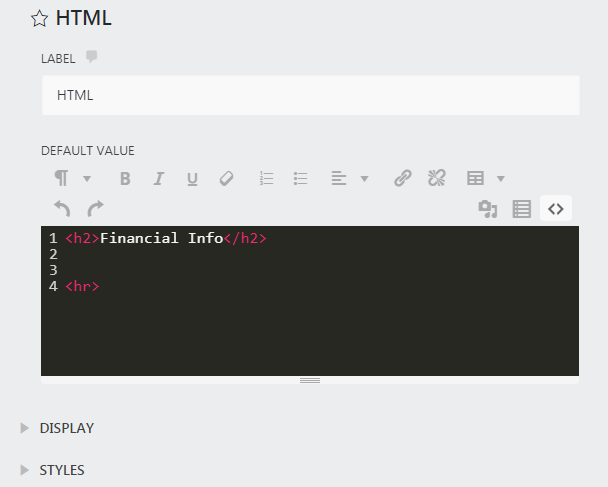The height and width of the screenshot is (487, 608).
Task: Toggle the code view button
Action: tap(556, 208)
